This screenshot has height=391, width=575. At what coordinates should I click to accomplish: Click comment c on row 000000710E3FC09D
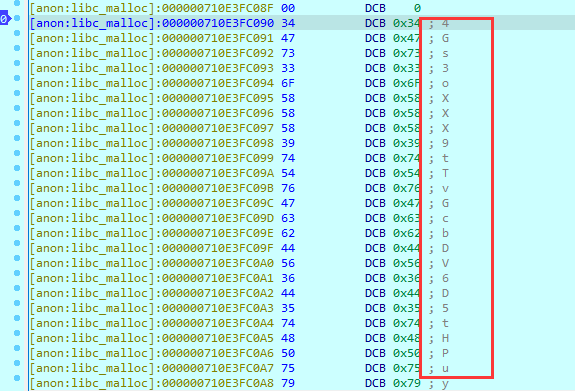pos(445,218)
